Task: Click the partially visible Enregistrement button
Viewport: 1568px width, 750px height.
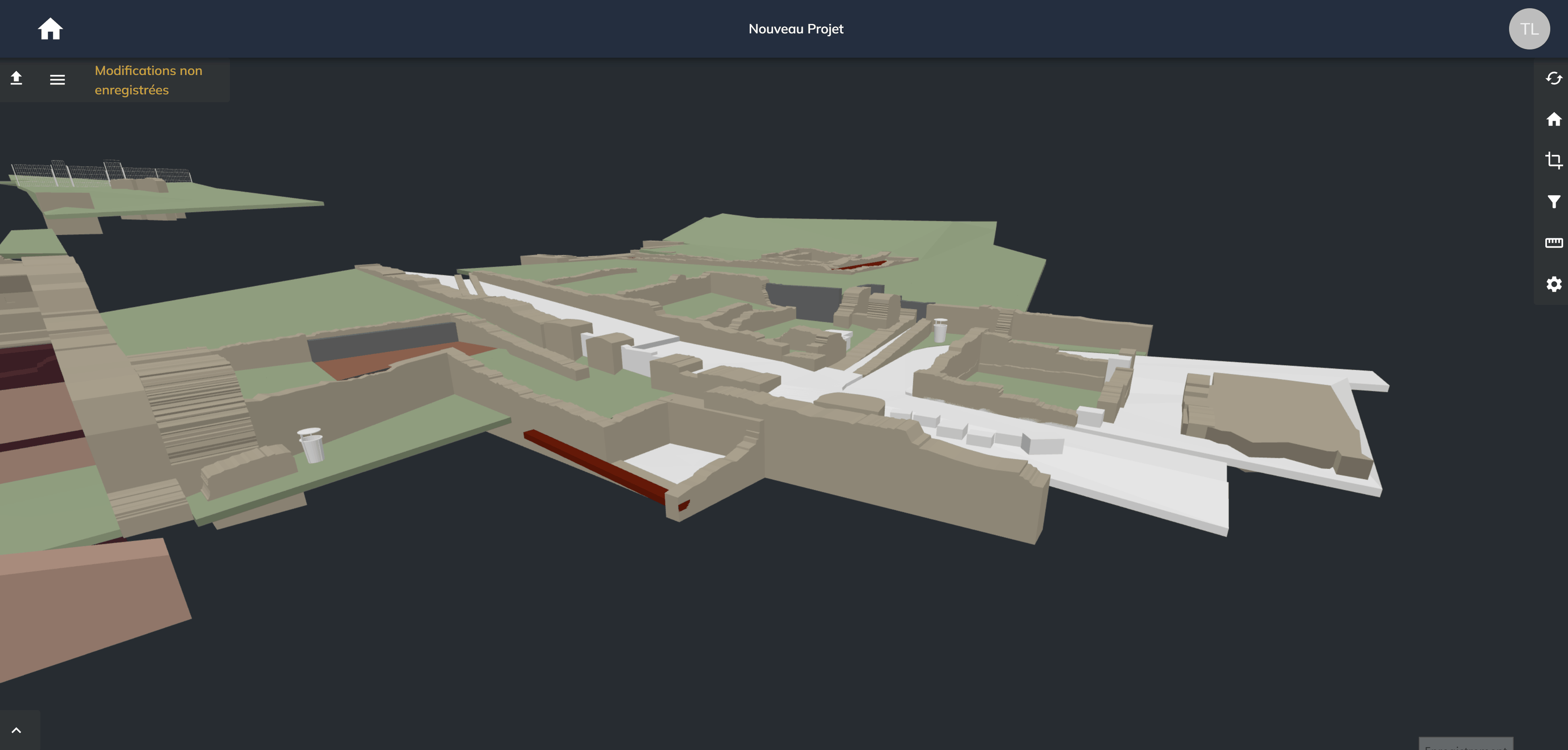Action: click(x=1466, y=745)
